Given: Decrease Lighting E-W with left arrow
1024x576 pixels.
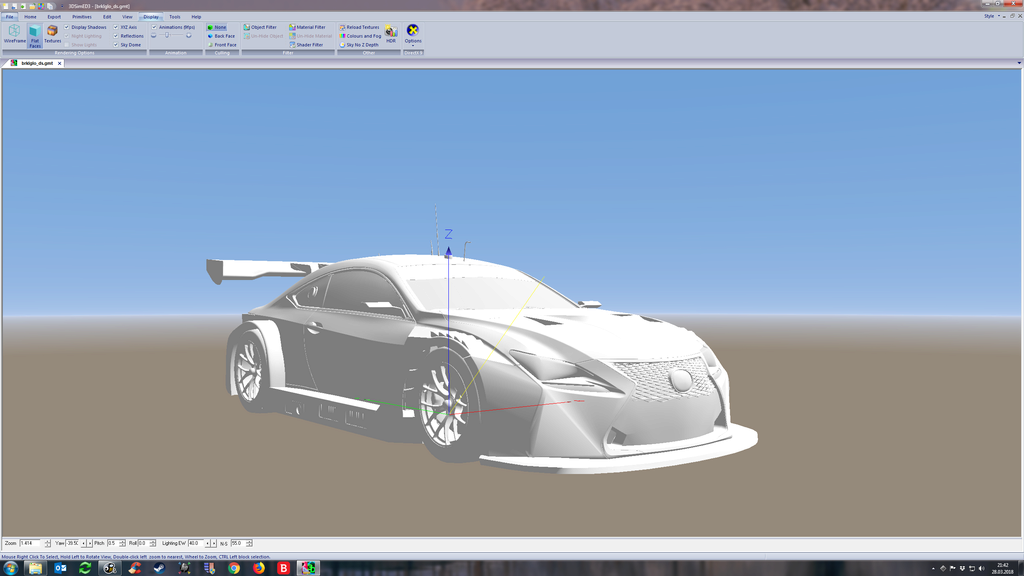Looking at the screenshot, I should pos(208,543).
